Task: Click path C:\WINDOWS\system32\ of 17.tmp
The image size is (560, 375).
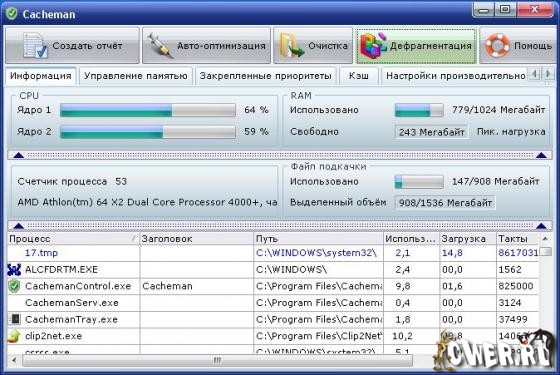Action: point(316,253)
